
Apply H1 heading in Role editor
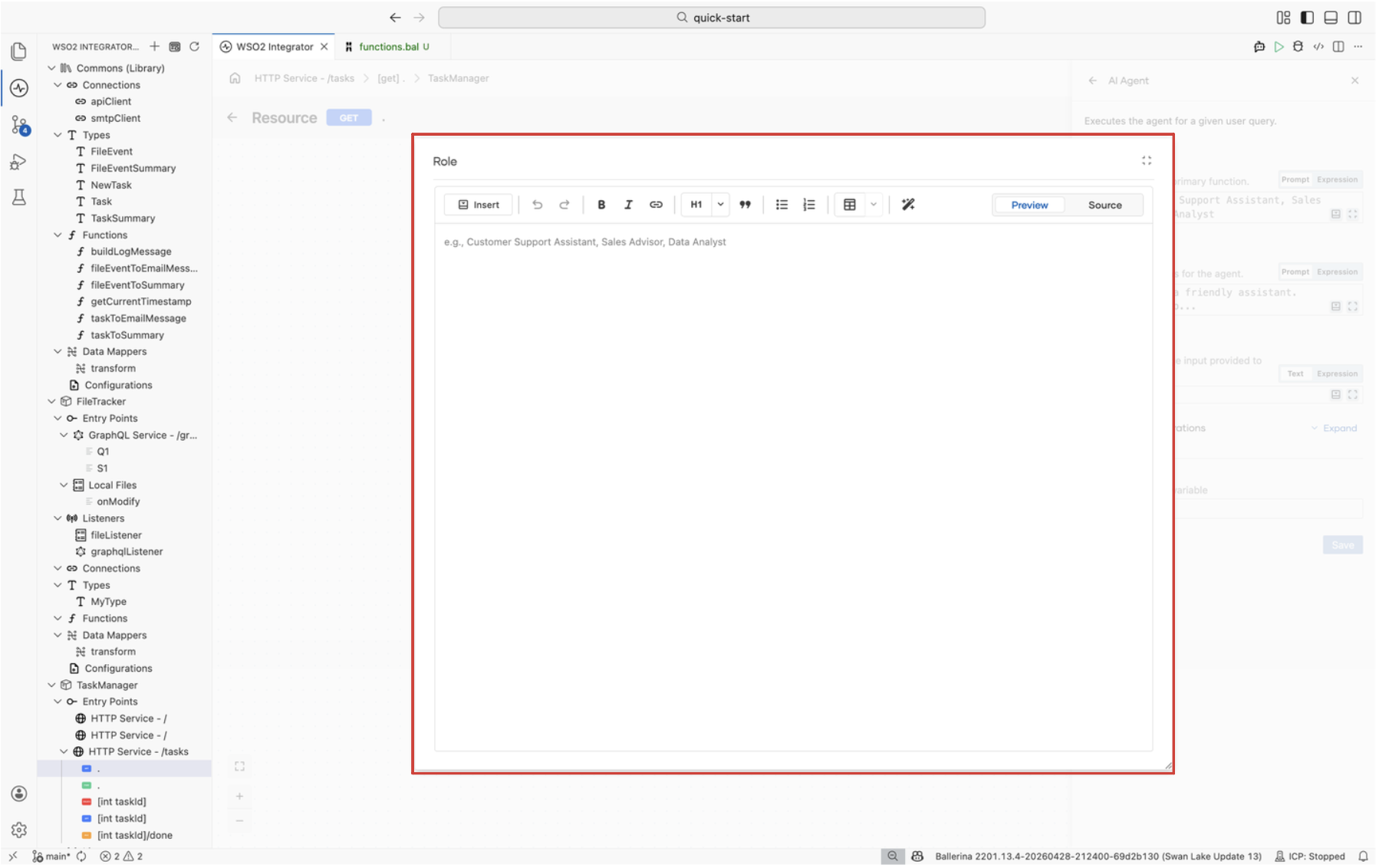point(696,205)
